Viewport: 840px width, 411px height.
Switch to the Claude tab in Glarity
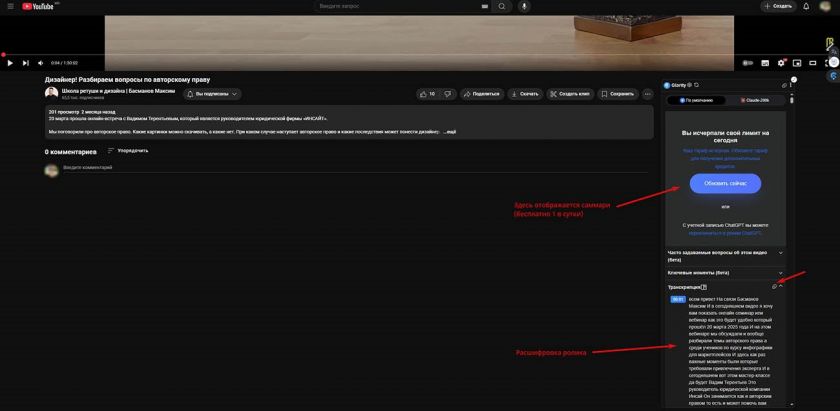(x=755, y=100)
